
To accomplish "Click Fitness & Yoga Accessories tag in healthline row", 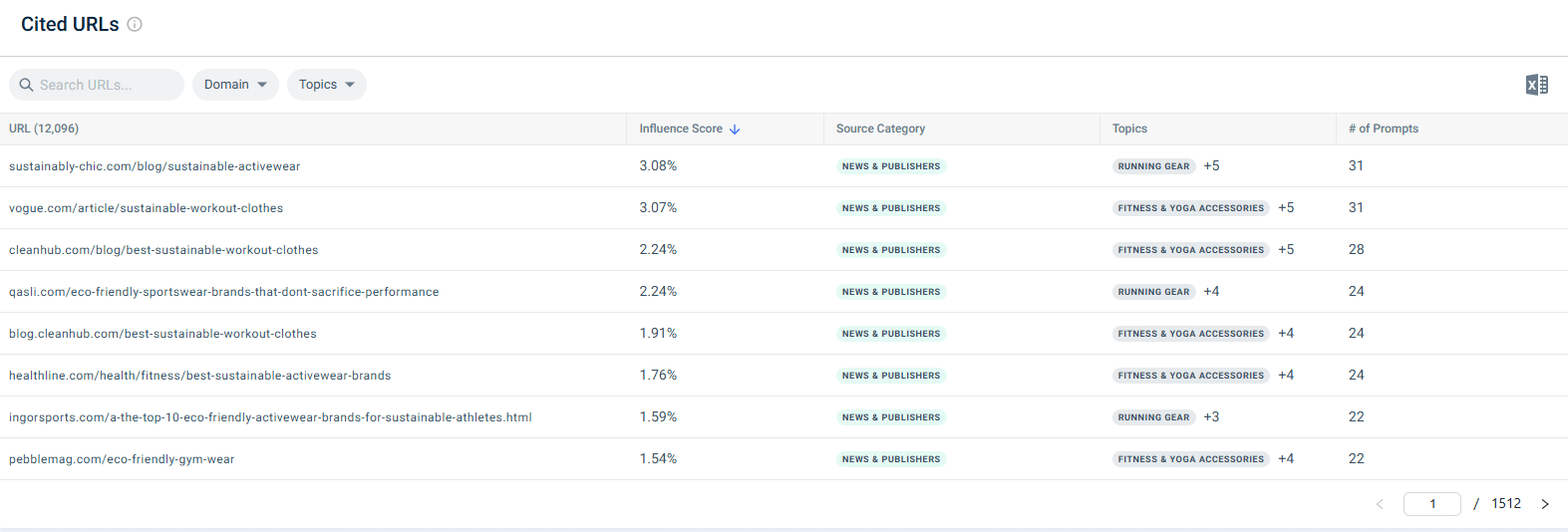I will [x=1190, y=376].
